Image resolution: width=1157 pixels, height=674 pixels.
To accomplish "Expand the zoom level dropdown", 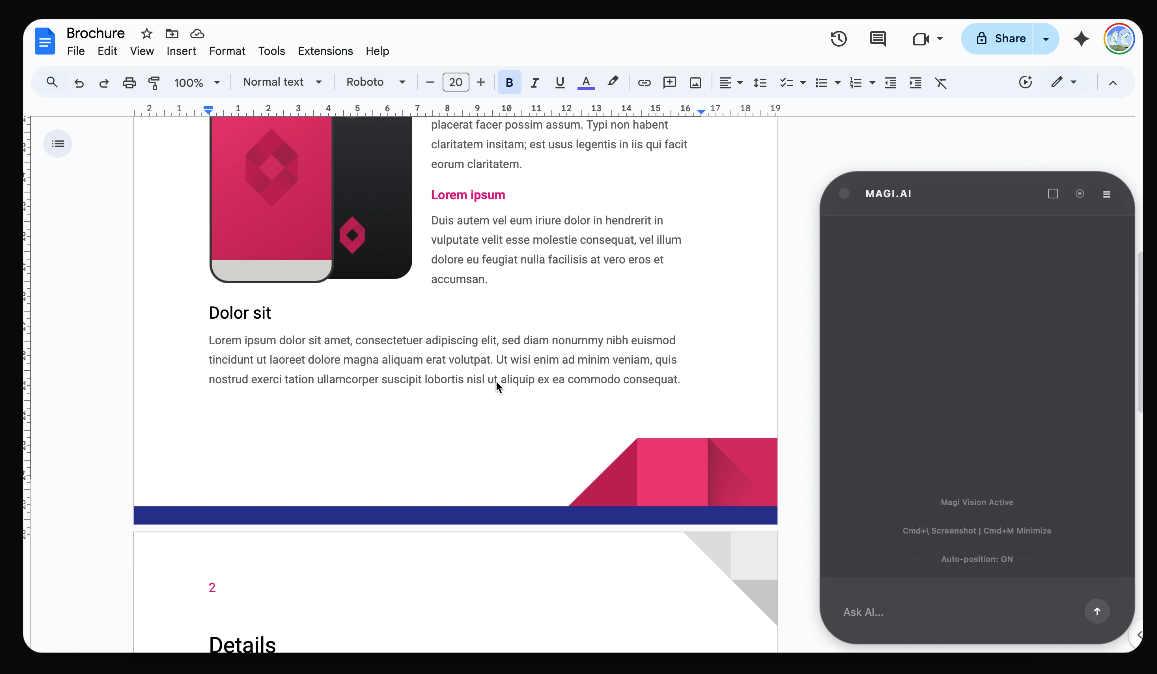I will tap(195, 82).
